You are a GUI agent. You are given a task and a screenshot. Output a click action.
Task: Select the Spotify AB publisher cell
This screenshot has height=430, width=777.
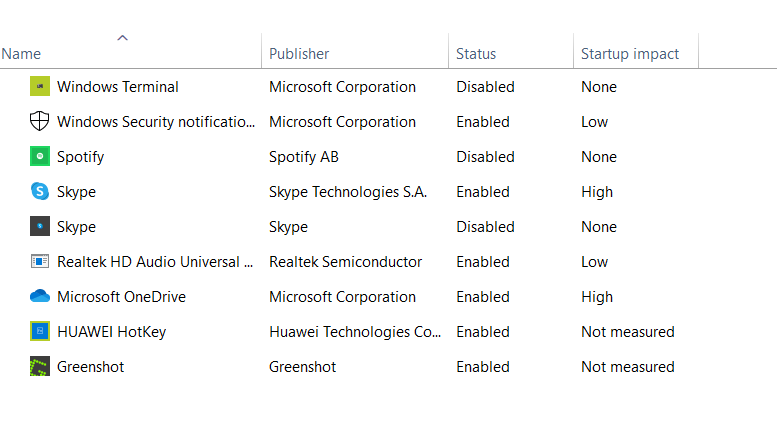click(304, 157)
